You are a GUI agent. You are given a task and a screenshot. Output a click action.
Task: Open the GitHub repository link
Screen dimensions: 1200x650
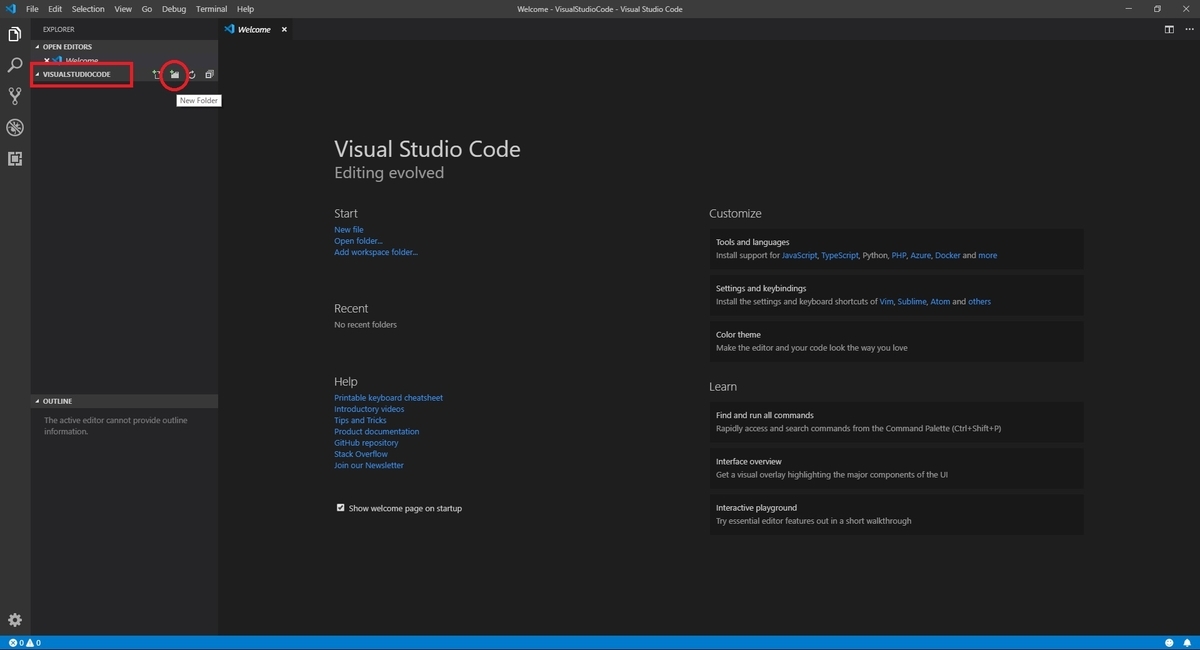pos(366,443)
